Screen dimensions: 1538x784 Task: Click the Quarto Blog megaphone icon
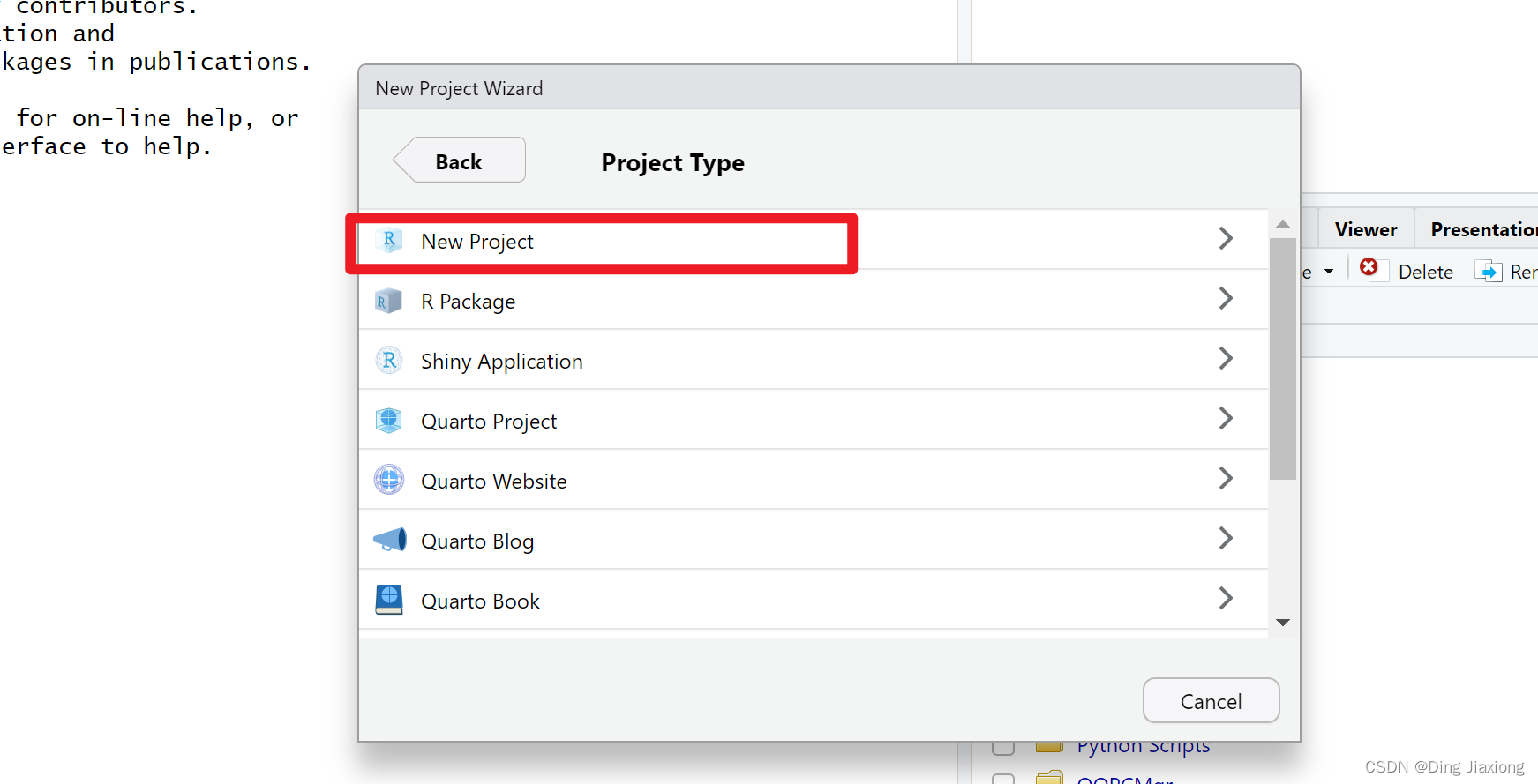click(x=389, y=540)
